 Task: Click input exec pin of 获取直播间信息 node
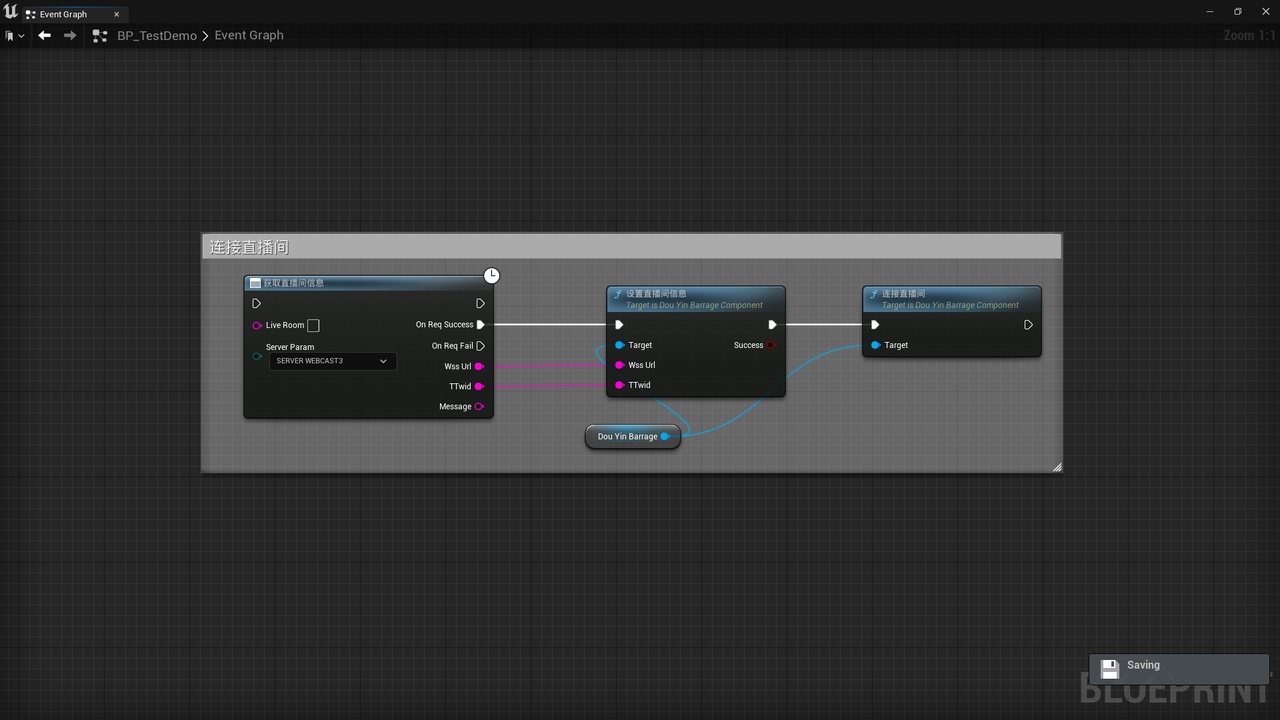[x=257, y=303]
